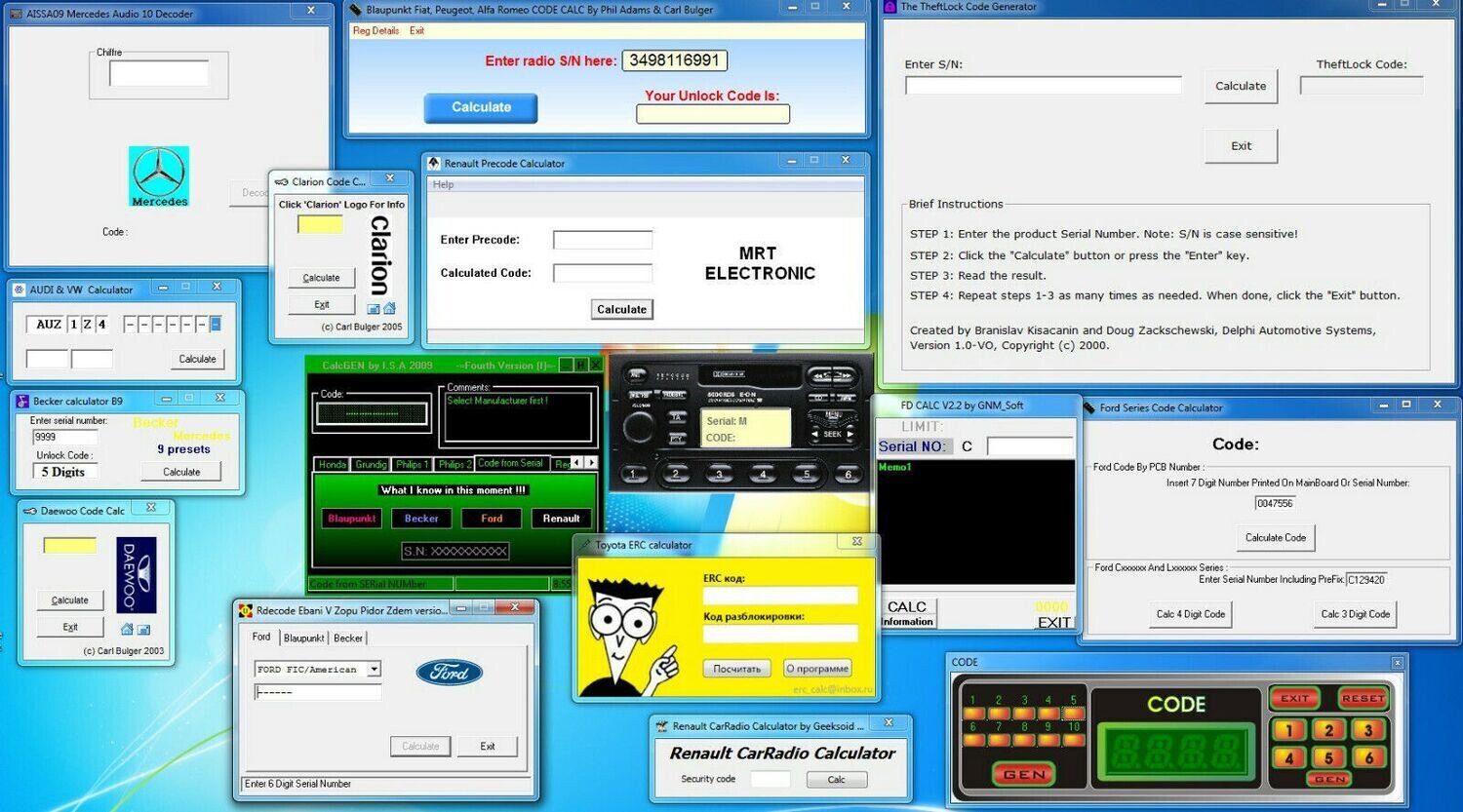Click Calc 3 Digit Code in Ford Series

(1356, 614)
